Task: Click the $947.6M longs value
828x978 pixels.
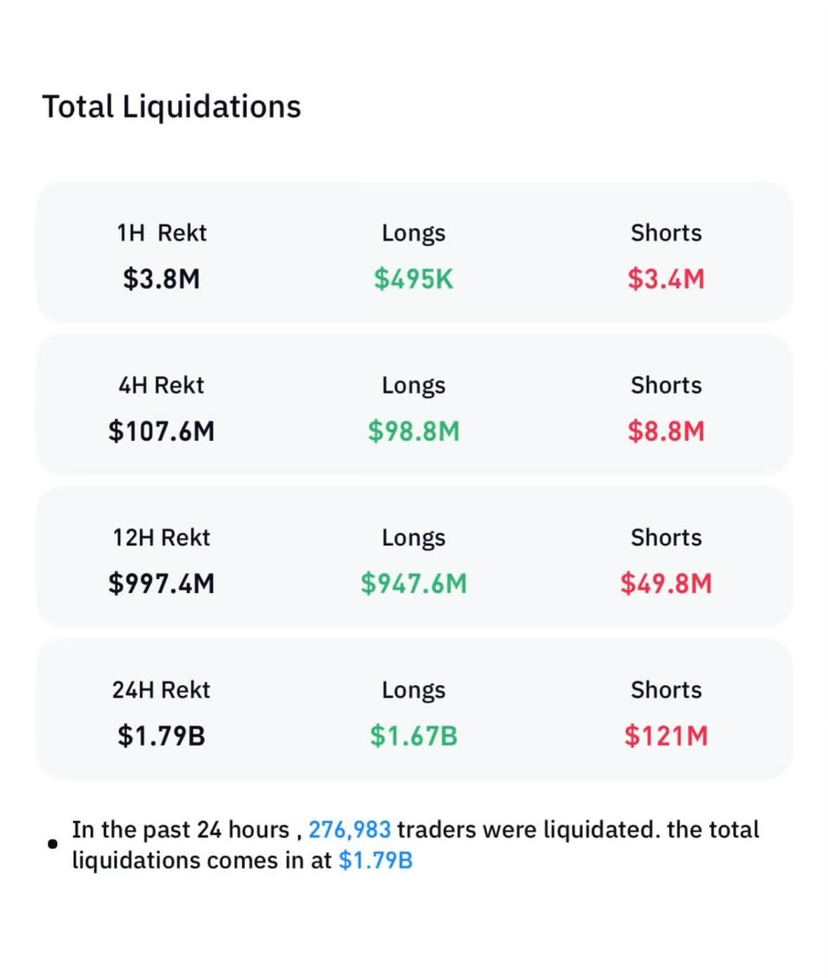Action: pos(413,583)
